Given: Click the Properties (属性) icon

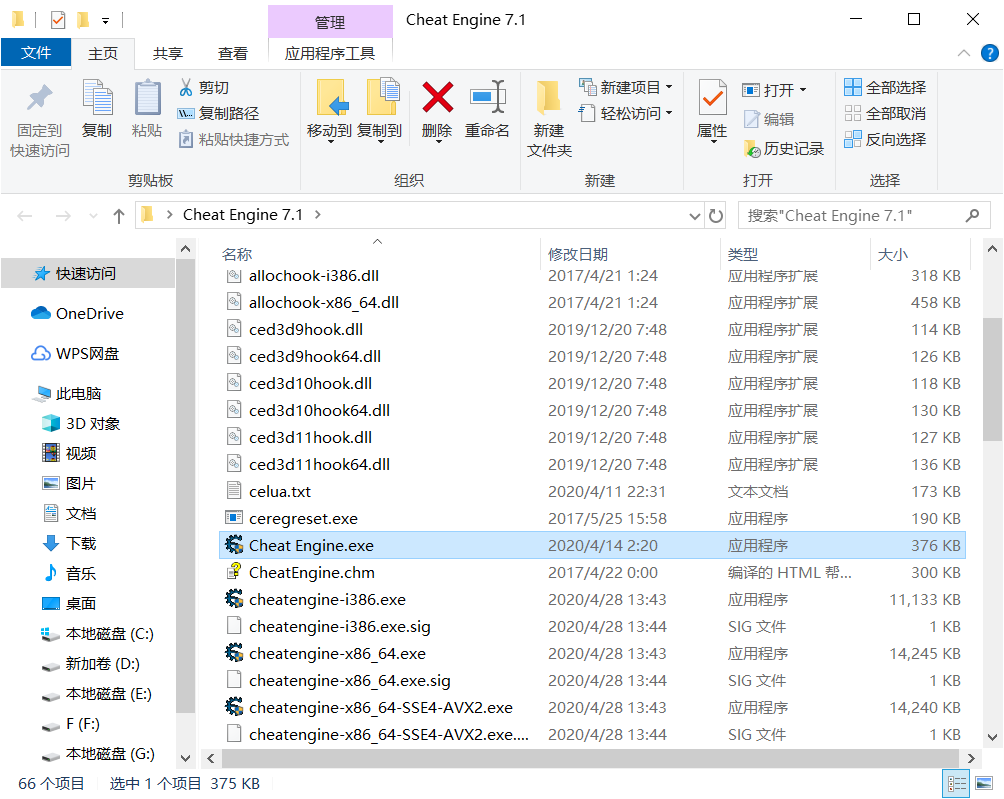Looking at the screenshot, I should (712, 99).
